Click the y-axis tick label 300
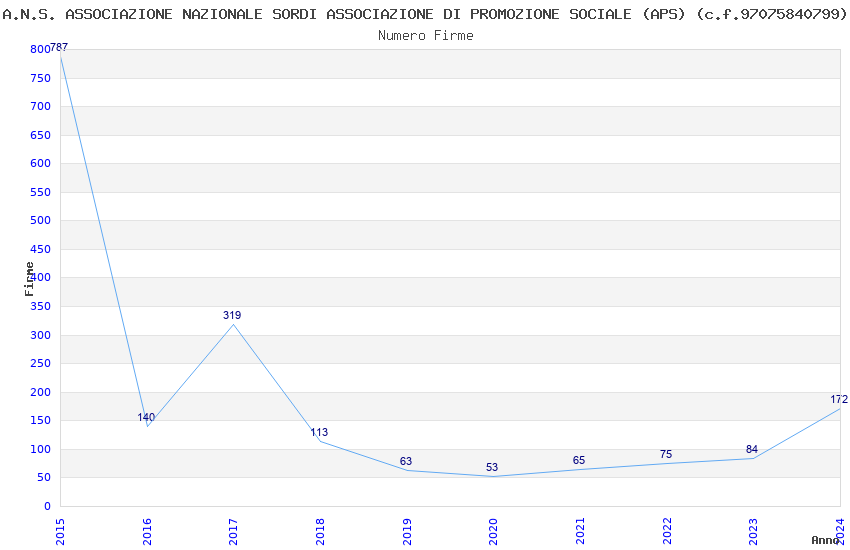This screenshot has width=850, height=550. pos(41,335)
